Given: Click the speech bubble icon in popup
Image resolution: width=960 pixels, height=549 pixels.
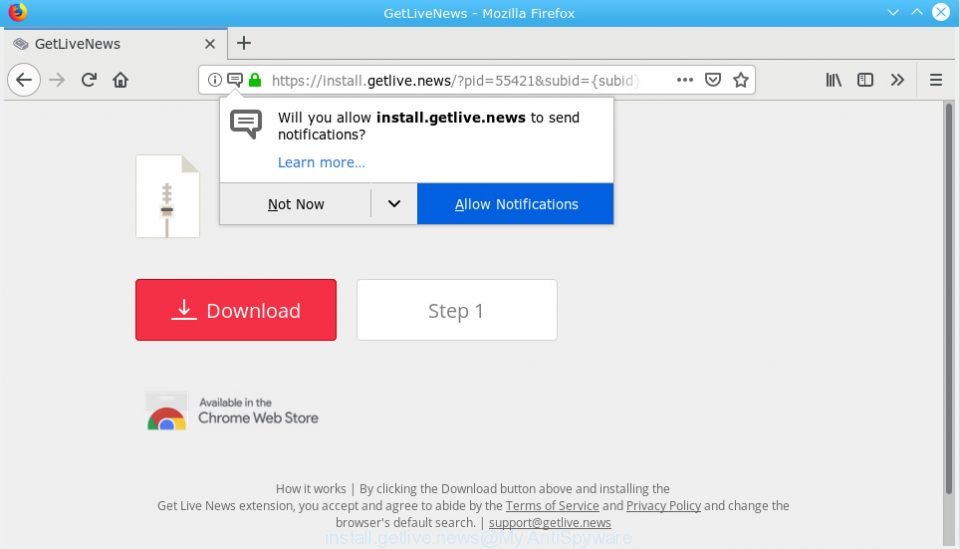Looking at the screenshot, I should coord(246,124).
